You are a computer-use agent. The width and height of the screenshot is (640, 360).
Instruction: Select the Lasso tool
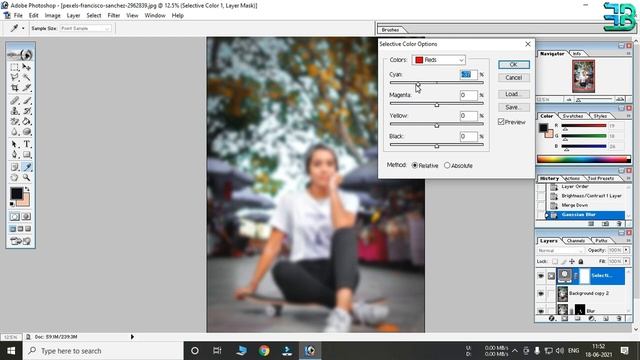[x=15, y=77]
